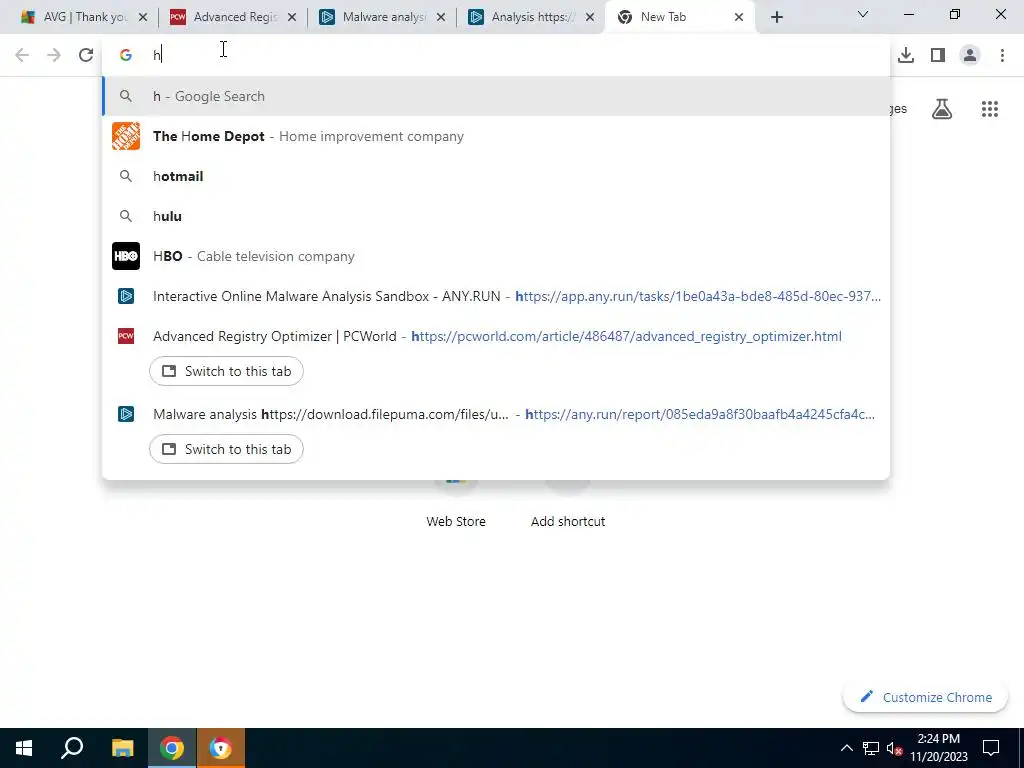The image size is (1024, 768).
Task: Click the muted volume tray icon
Action: tap(894, 748)
